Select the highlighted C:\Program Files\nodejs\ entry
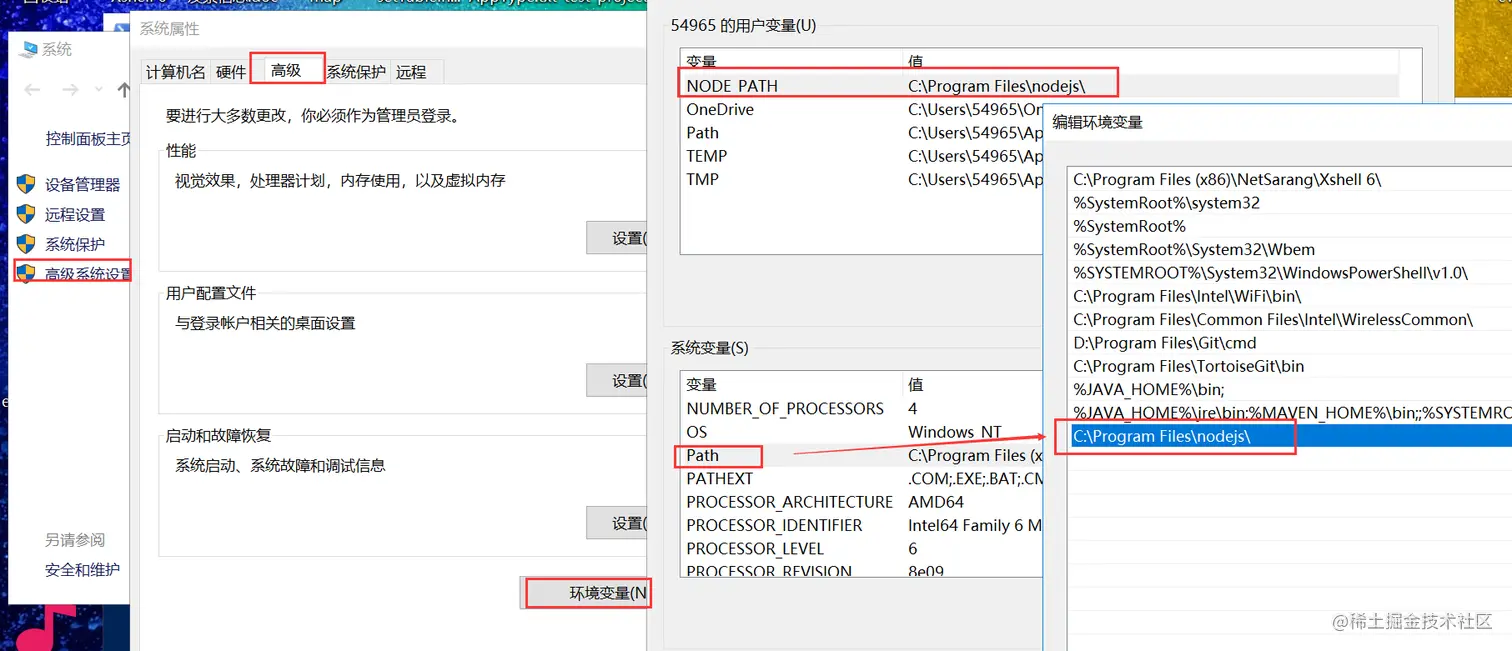The image size is (1512, 651). coord(1289,437)
